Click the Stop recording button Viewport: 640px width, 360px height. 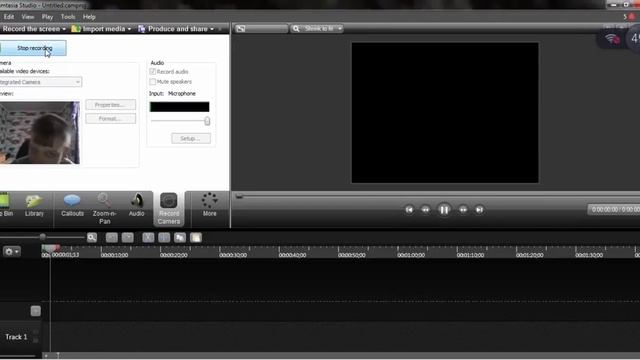click(33, 48)
